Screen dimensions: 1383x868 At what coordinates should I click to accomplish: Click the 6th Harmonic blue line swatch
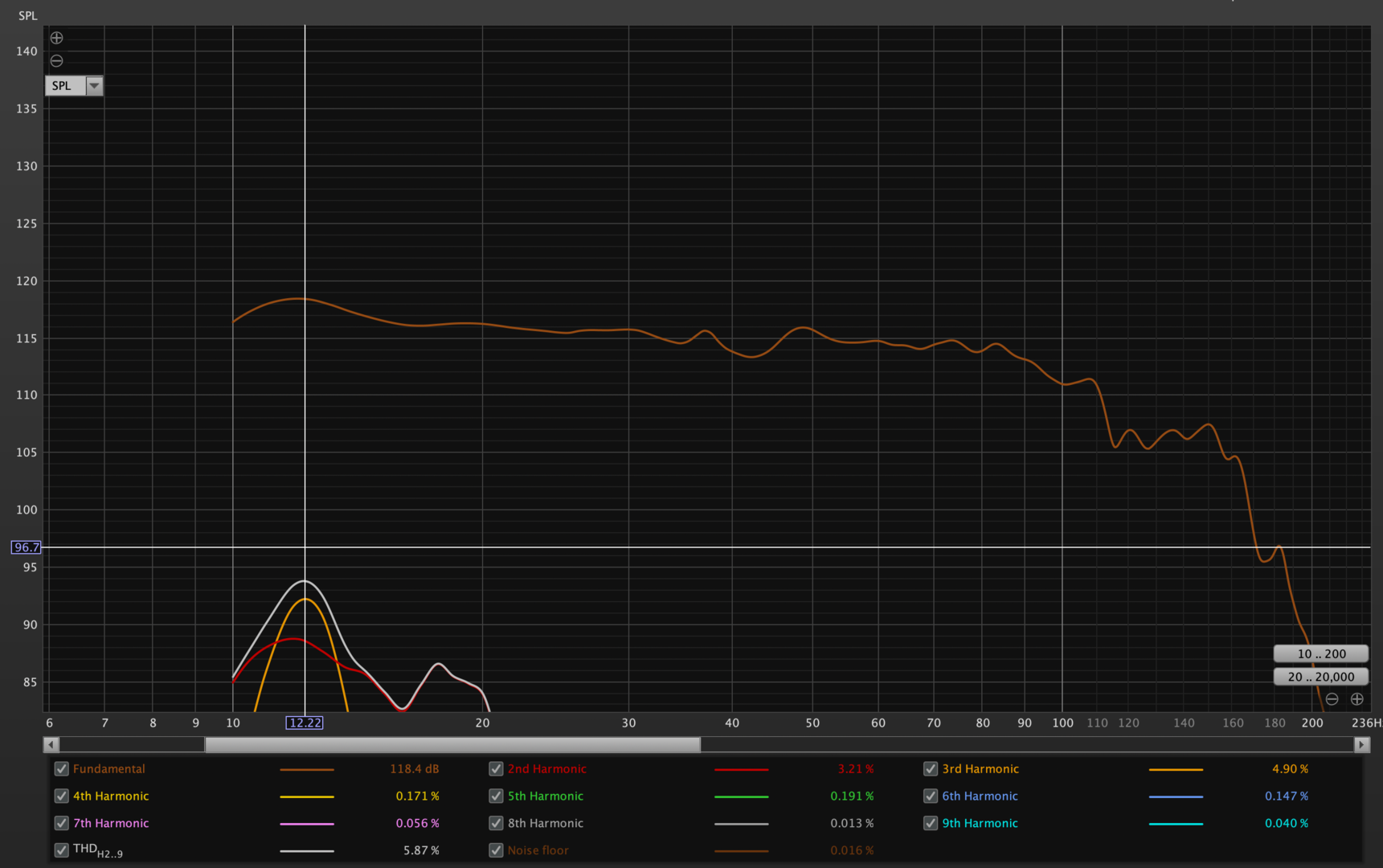click(x=1176, y=796)
